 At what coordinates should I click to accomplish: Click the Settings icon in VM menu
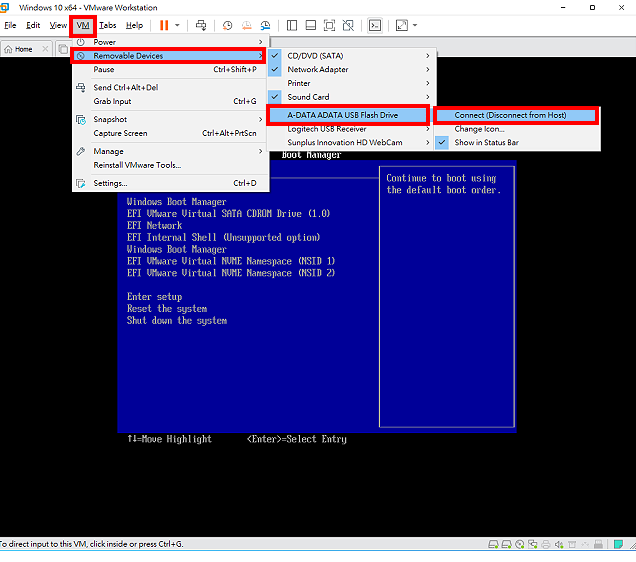81,183
